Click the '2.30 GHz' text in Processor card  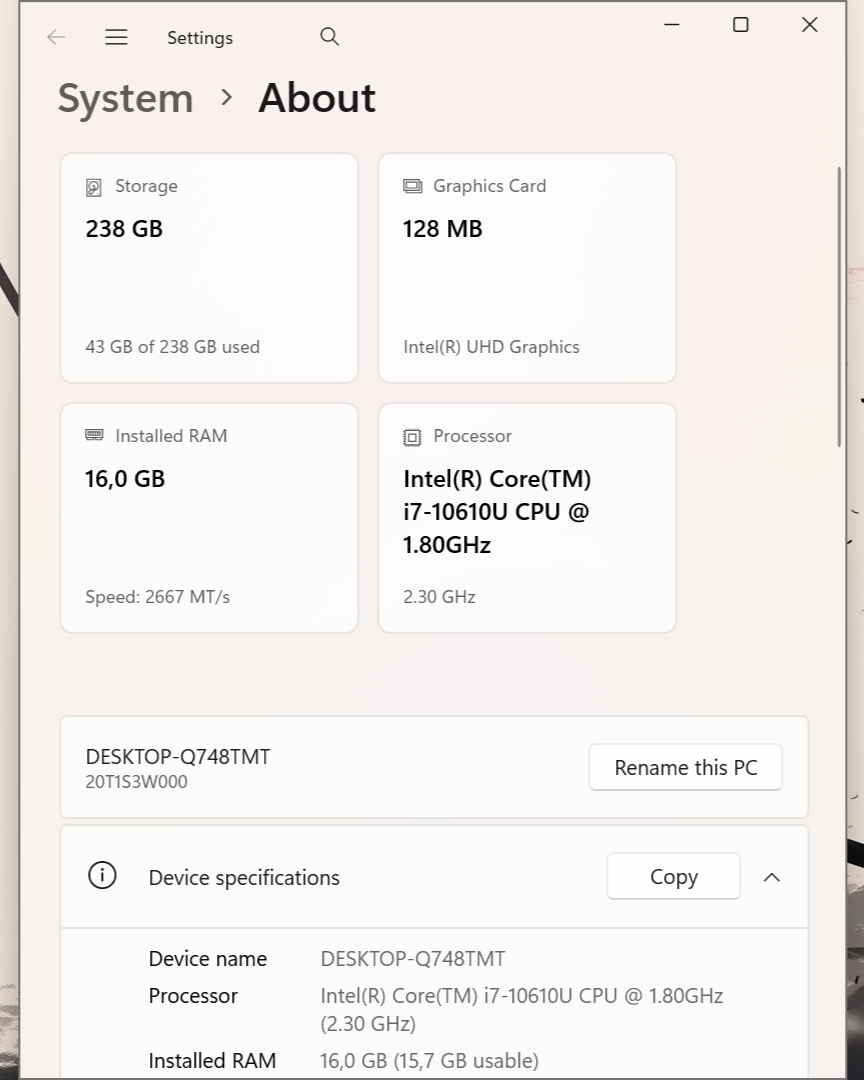(440, 596)
